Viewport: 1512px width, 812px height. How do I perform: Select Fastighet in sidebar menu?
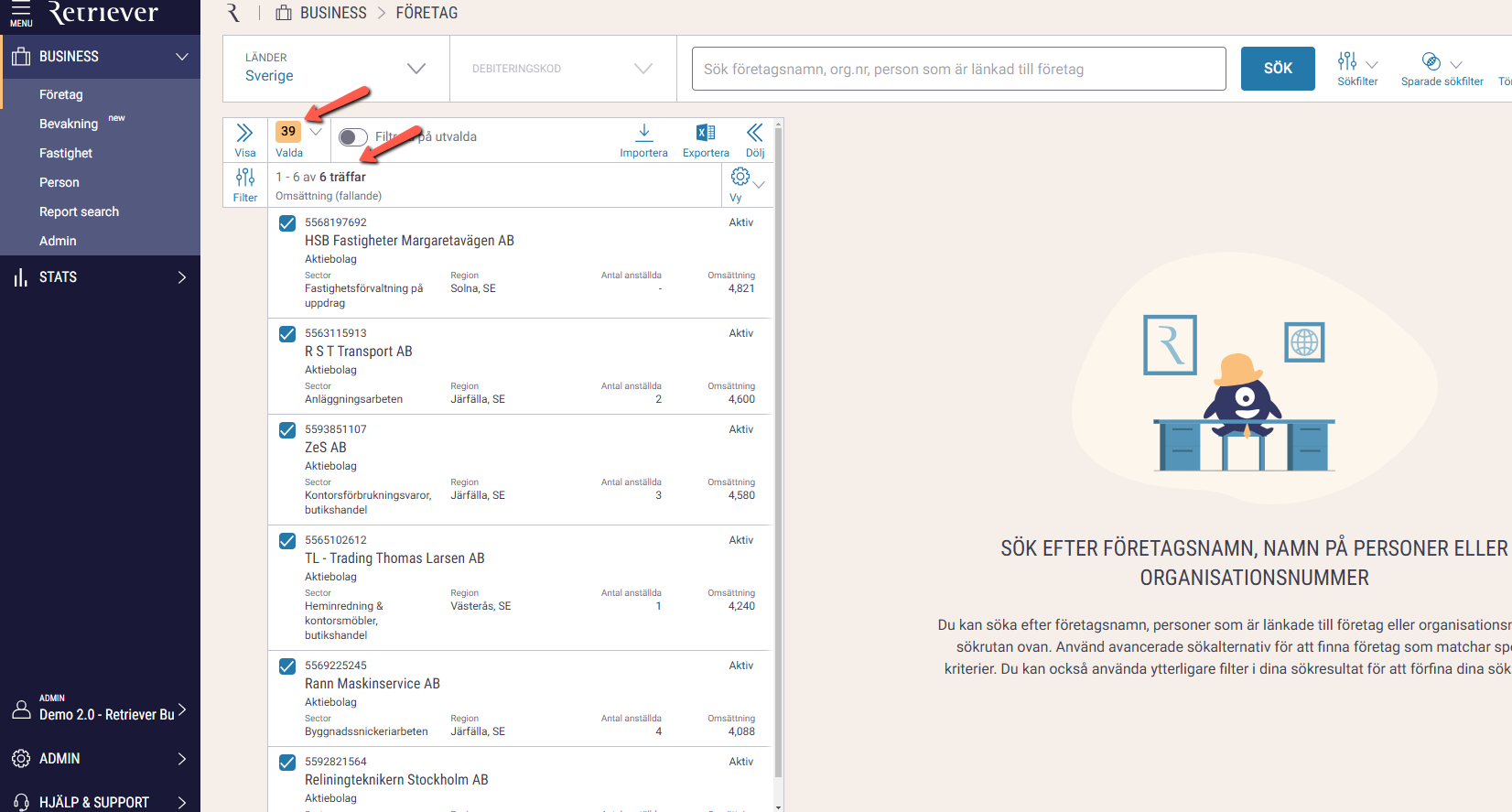click(66, 153)
